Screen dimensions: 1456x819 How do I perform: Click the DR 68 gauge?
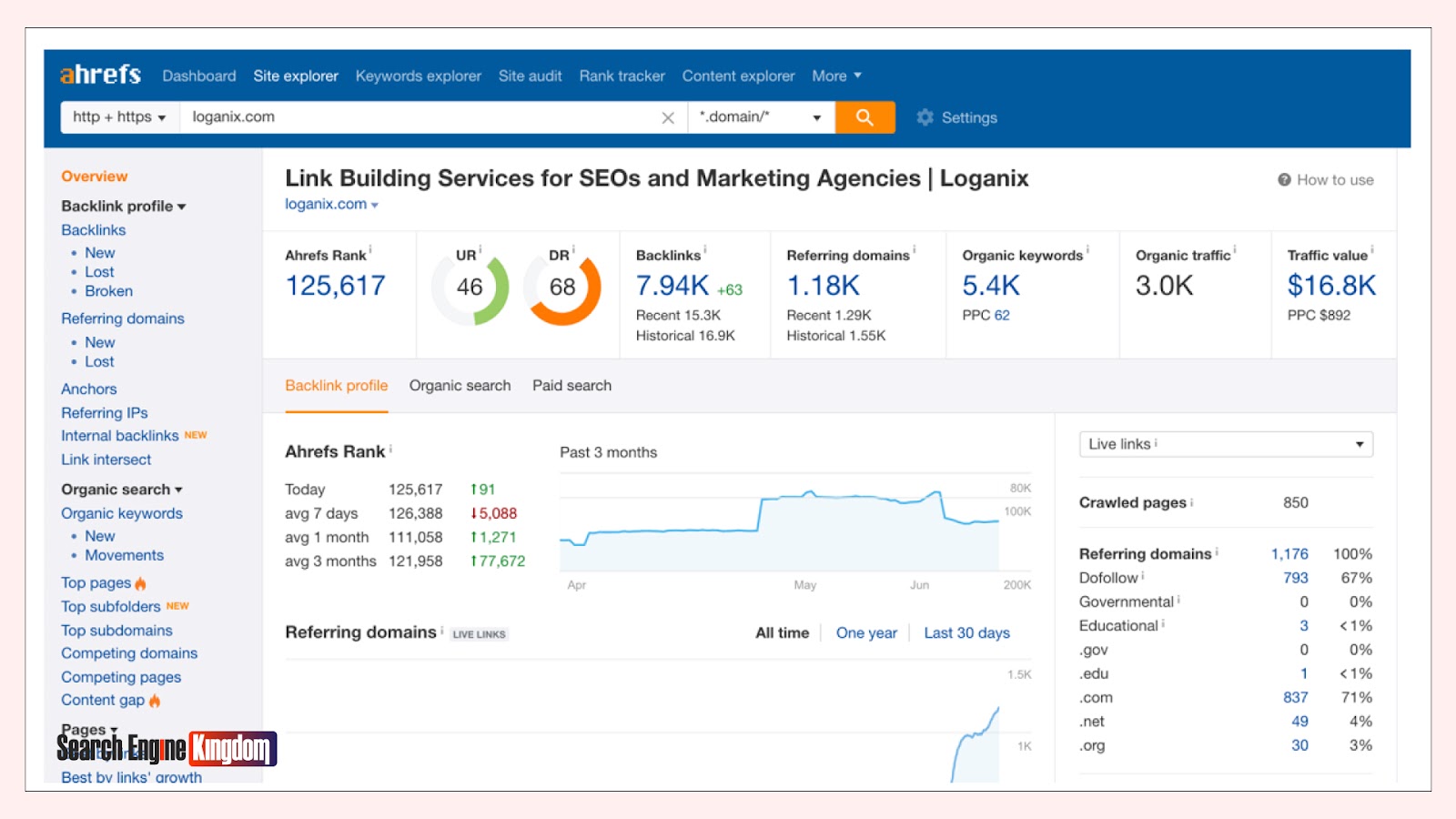click(562, 287)
